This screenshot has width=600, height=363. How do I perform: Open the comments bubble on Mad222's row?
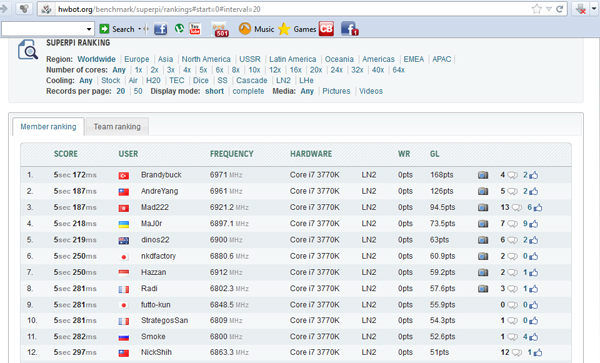(517, 208)
